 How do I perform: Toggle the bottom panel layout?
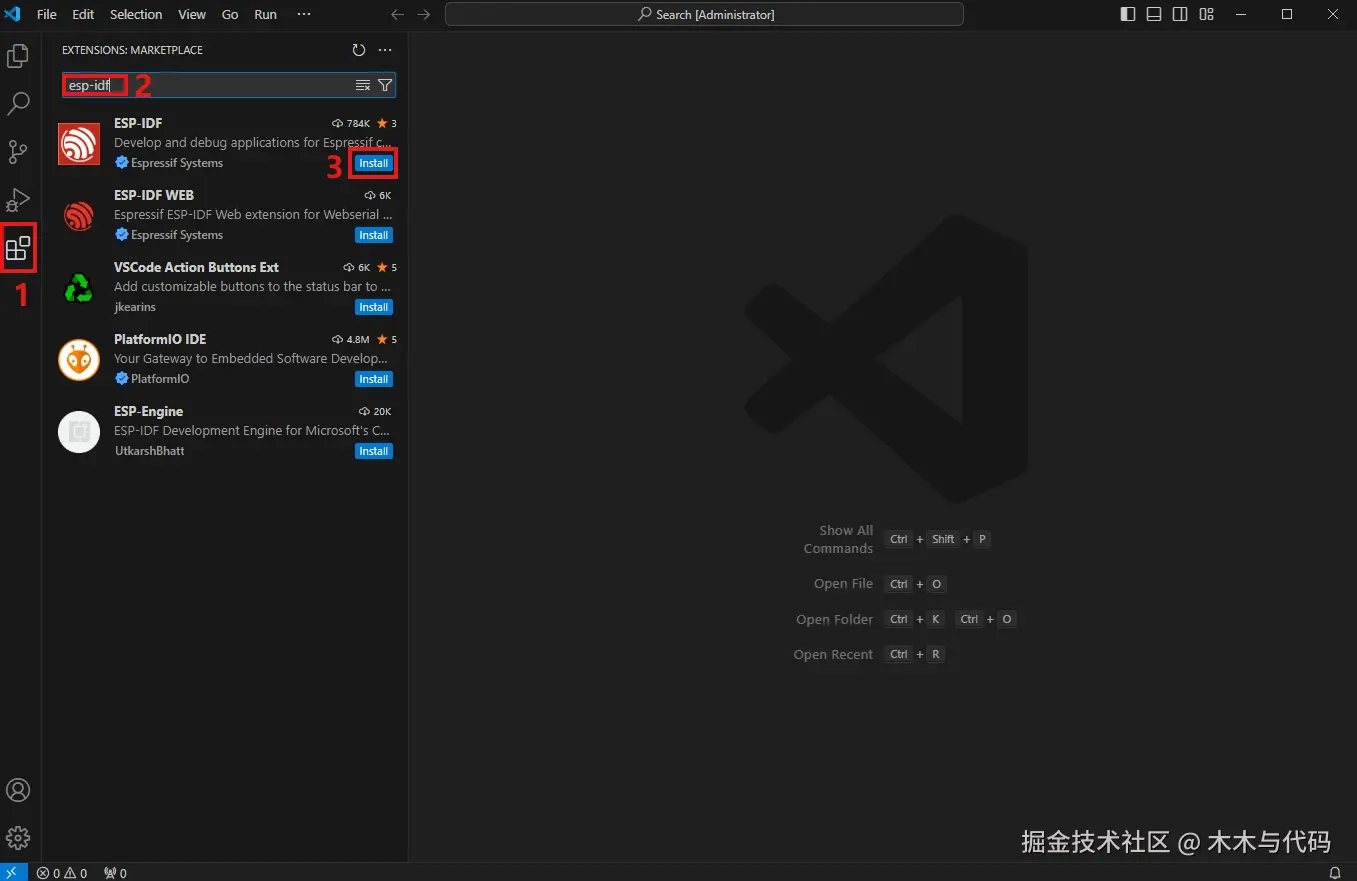click(1154, 14)
